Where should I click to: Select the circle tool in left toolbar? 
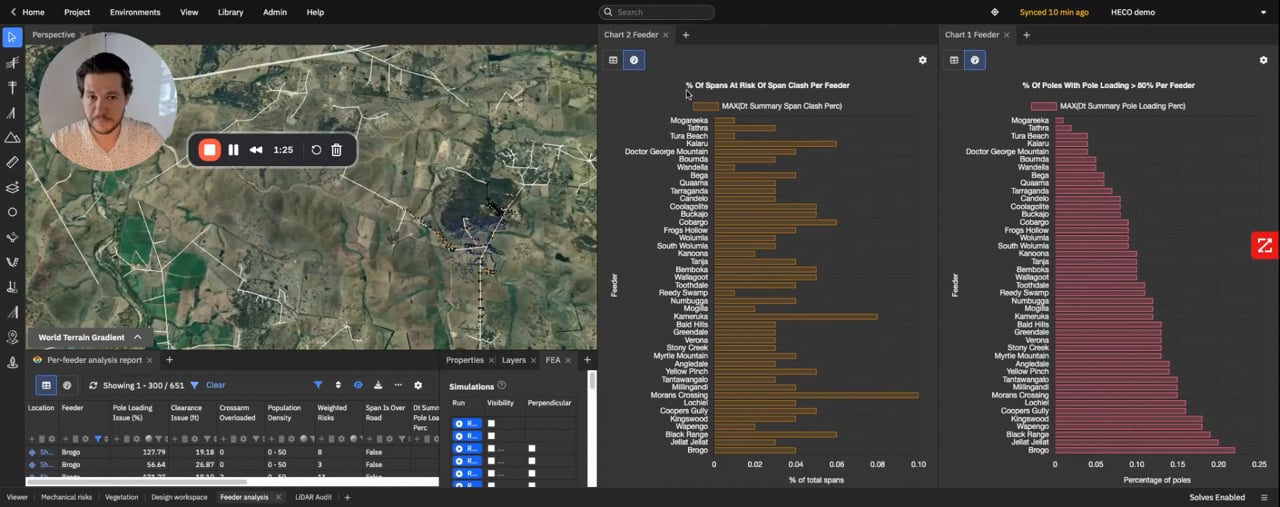tap(12, 212)
